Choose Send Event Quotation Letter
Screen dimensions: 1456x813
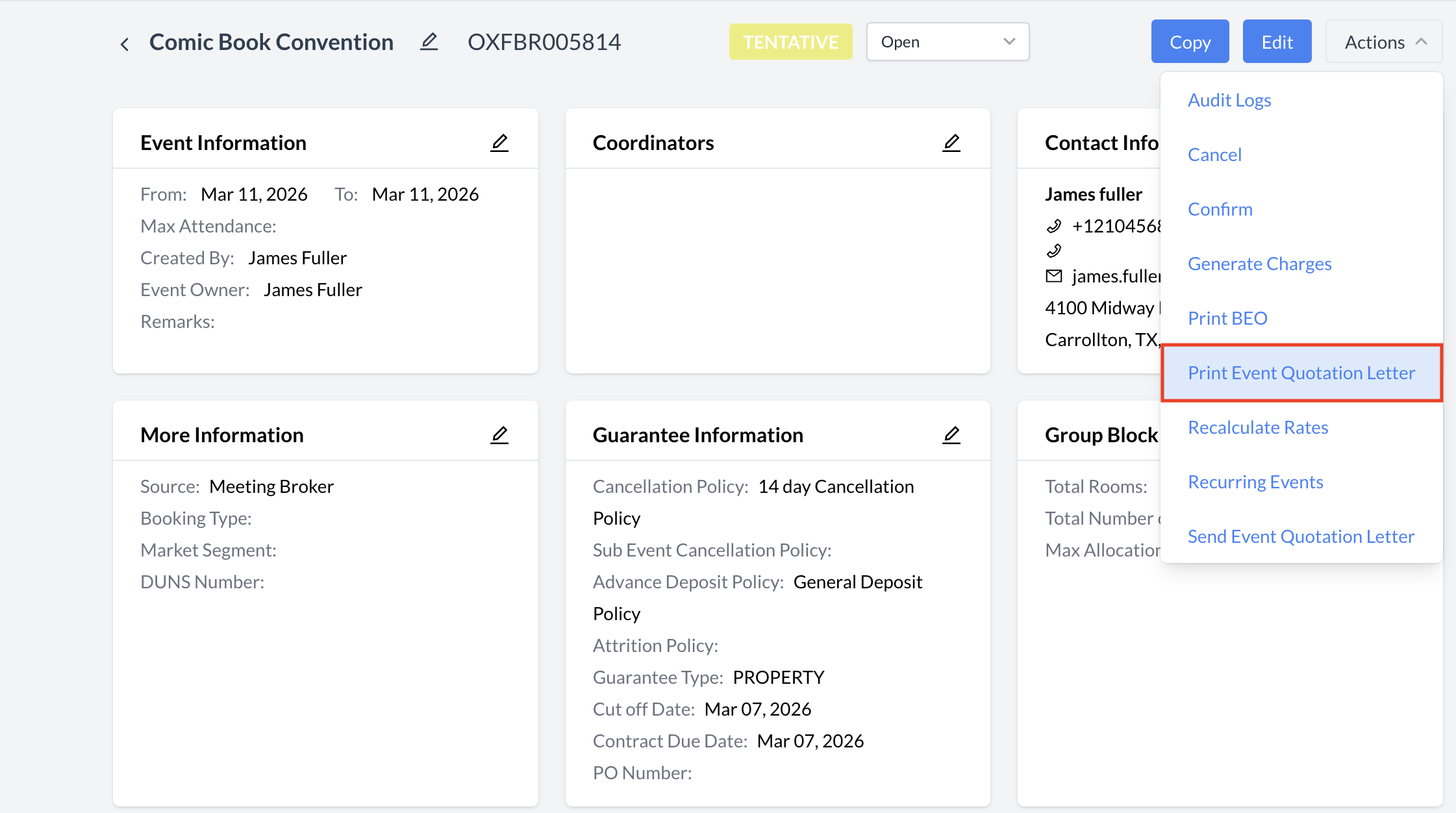pyautogui.click(x=1300, y=536)
